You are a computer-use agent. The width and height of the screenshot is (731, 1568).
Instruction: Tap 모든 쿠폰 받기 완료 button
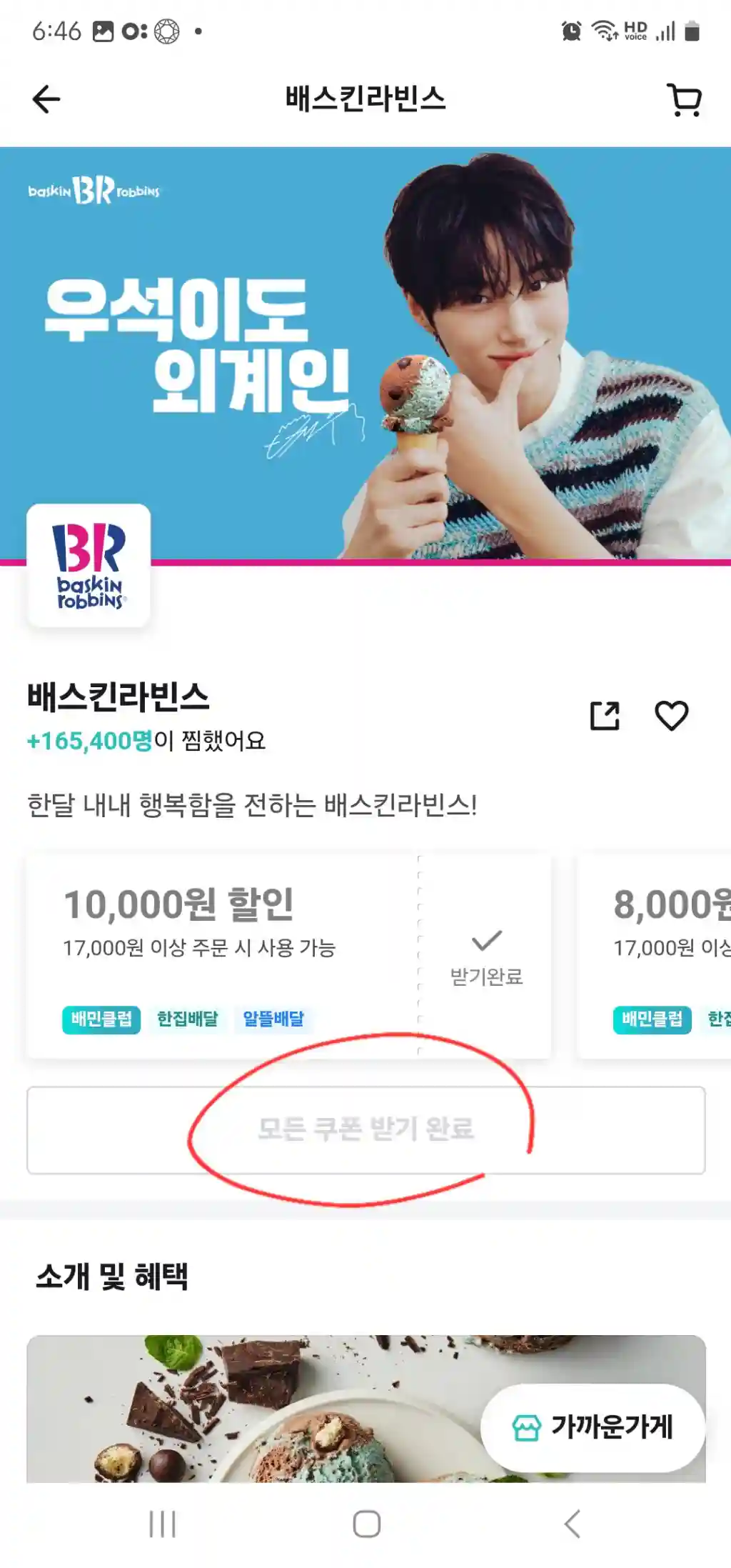[x=366, y=1130]
